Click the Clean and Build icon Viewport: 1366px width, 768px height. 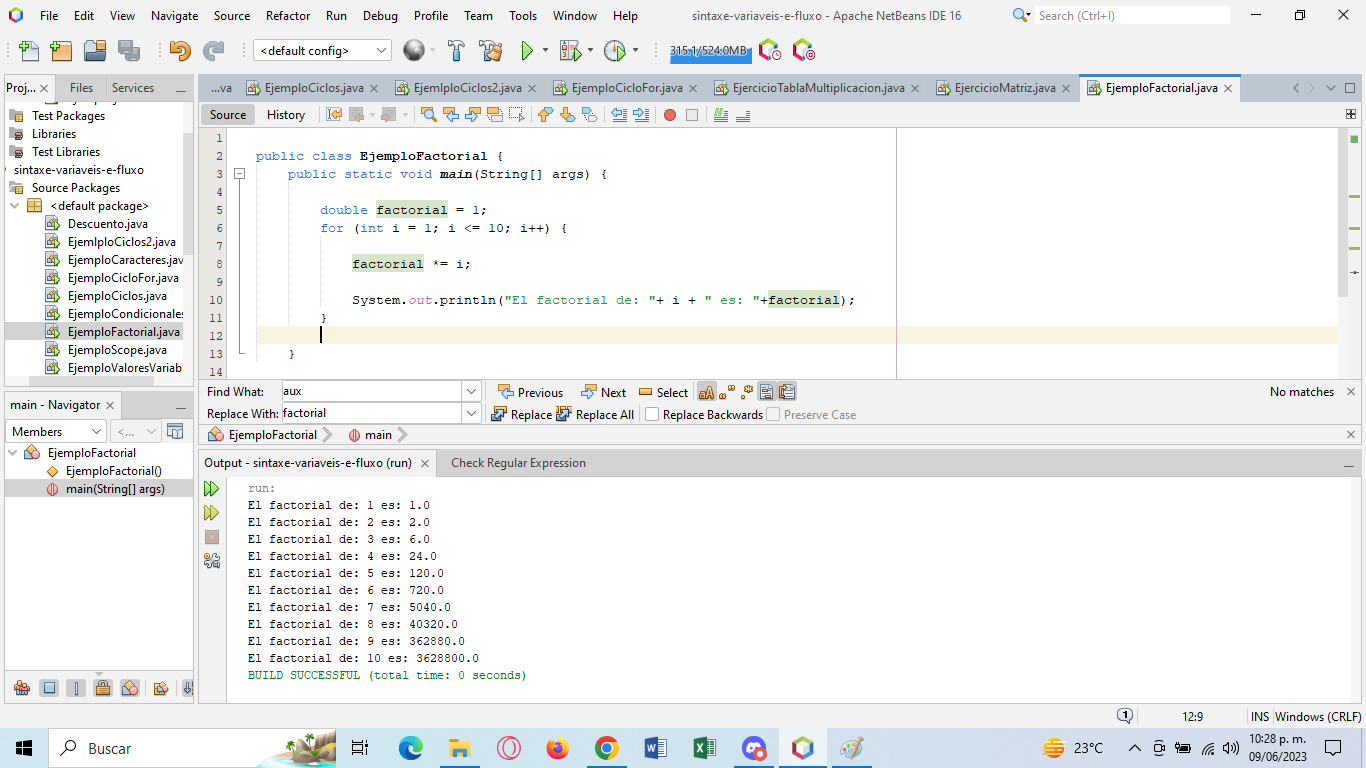point(490,50)
